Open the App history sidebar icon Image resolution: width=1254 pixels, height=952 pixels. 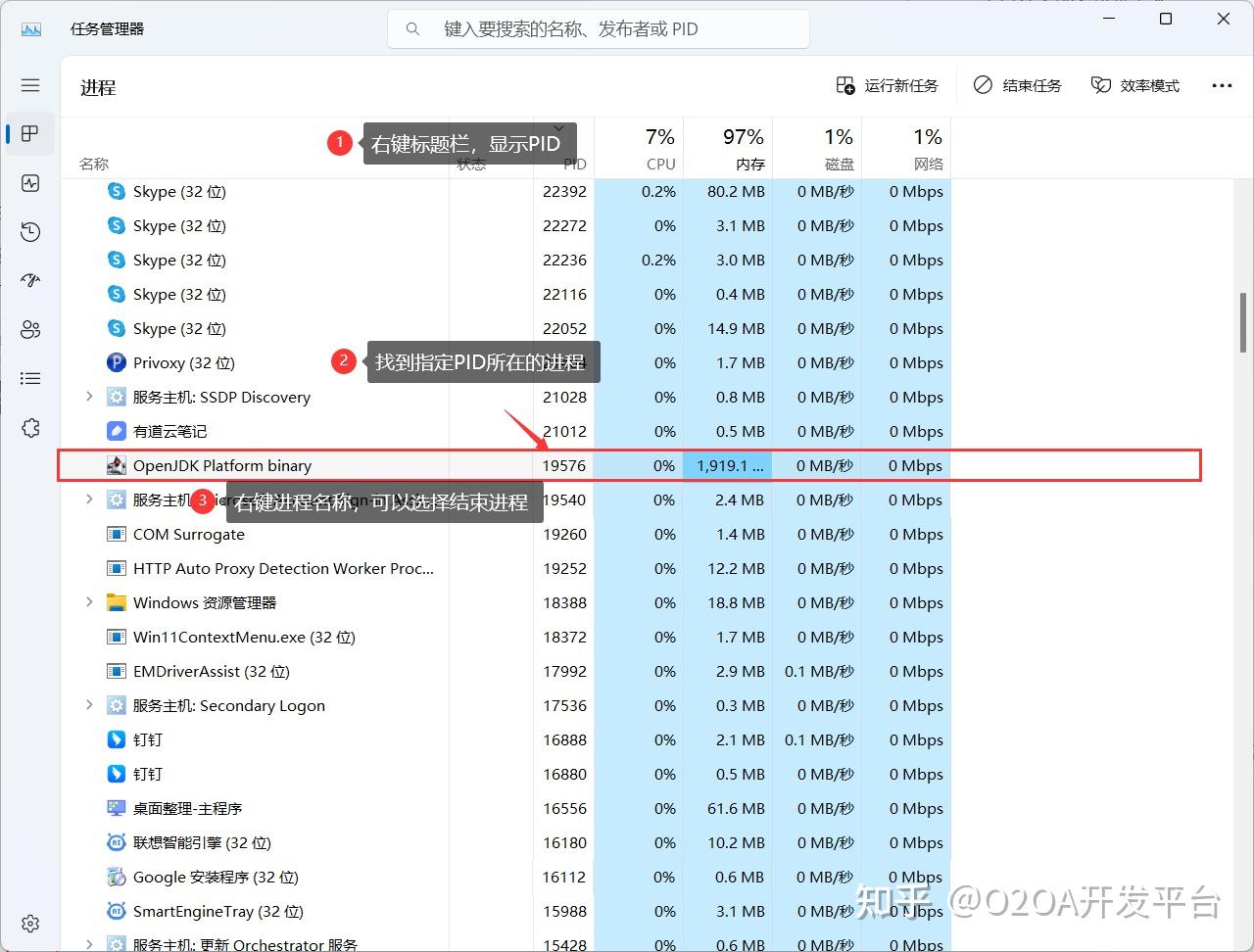coord(30,232)
